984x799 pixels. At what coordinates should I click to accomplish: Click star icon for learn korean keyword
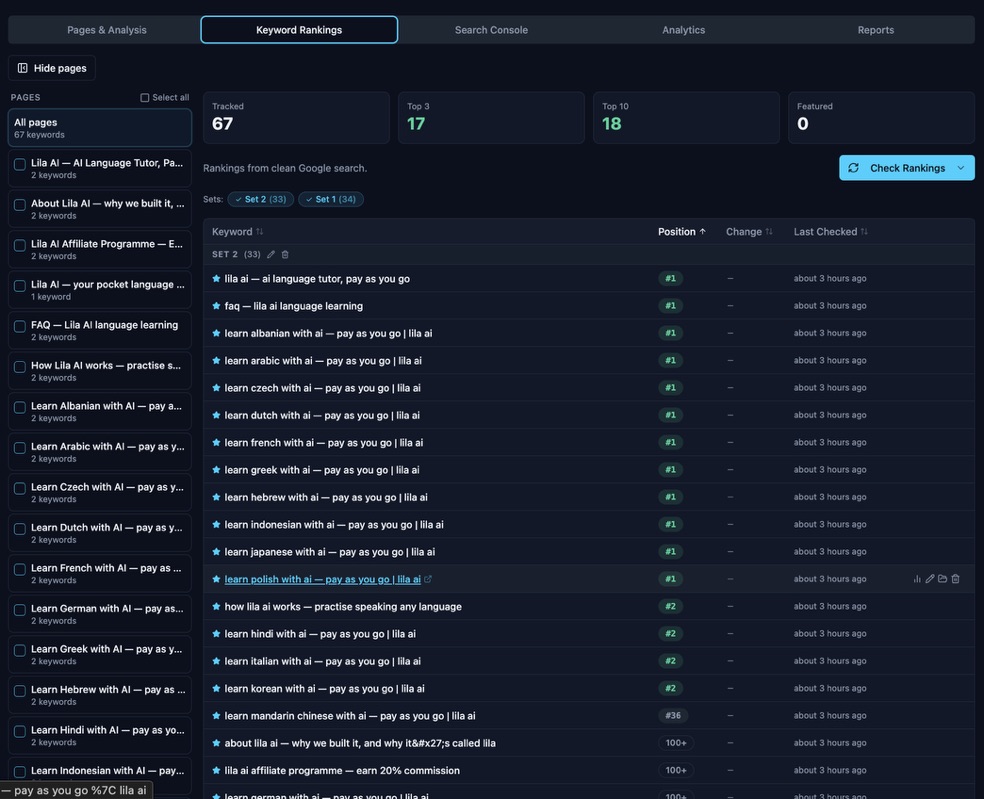click(x=216, y=689)
